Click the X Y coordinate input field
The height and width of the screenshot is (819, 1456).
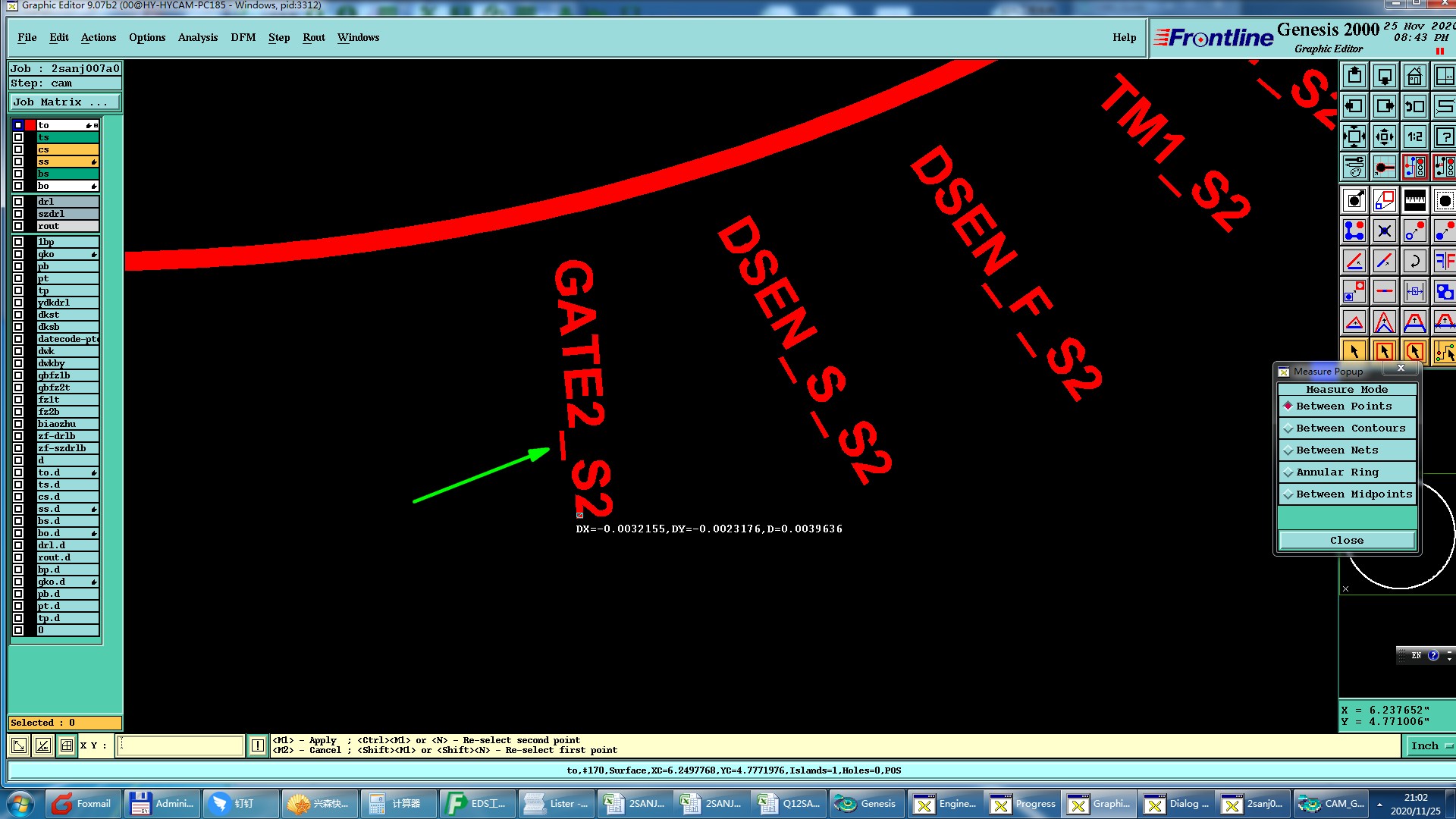pyautogui.click(x=180, y=745)
